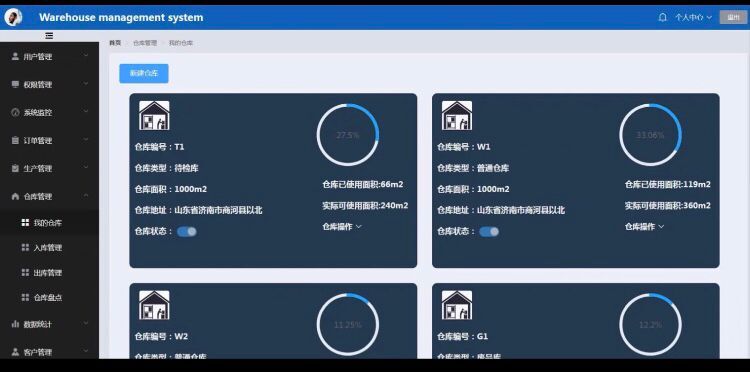This screenshot has height=372, width=750.
Task: Click warehouse W1 building icon
Action: [457, 115]
